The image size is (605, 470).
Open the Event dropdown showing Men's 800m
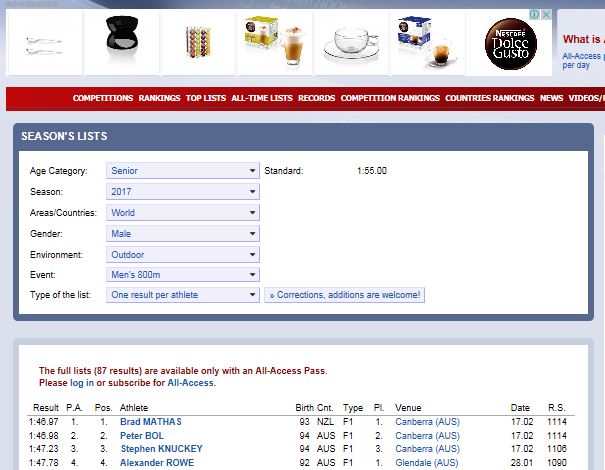(x=182, y=275)
